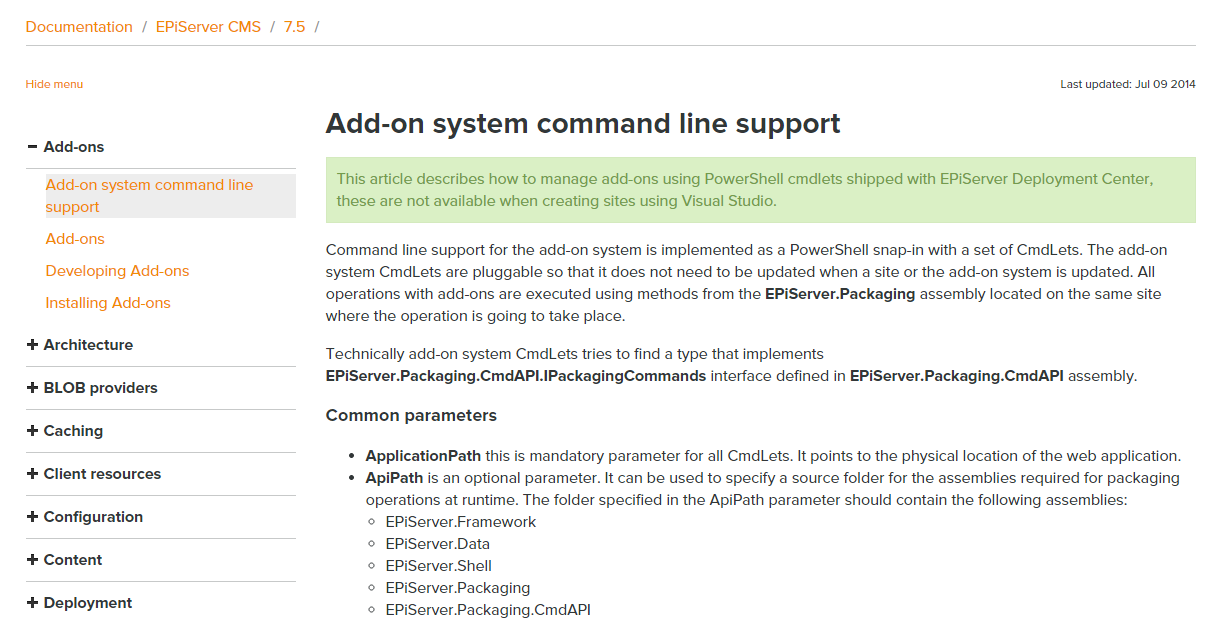Image resolution: width=1218 pixels, height=623 pixels.
Task: Expand Client resources plus icon
Action: click(33, 474)
